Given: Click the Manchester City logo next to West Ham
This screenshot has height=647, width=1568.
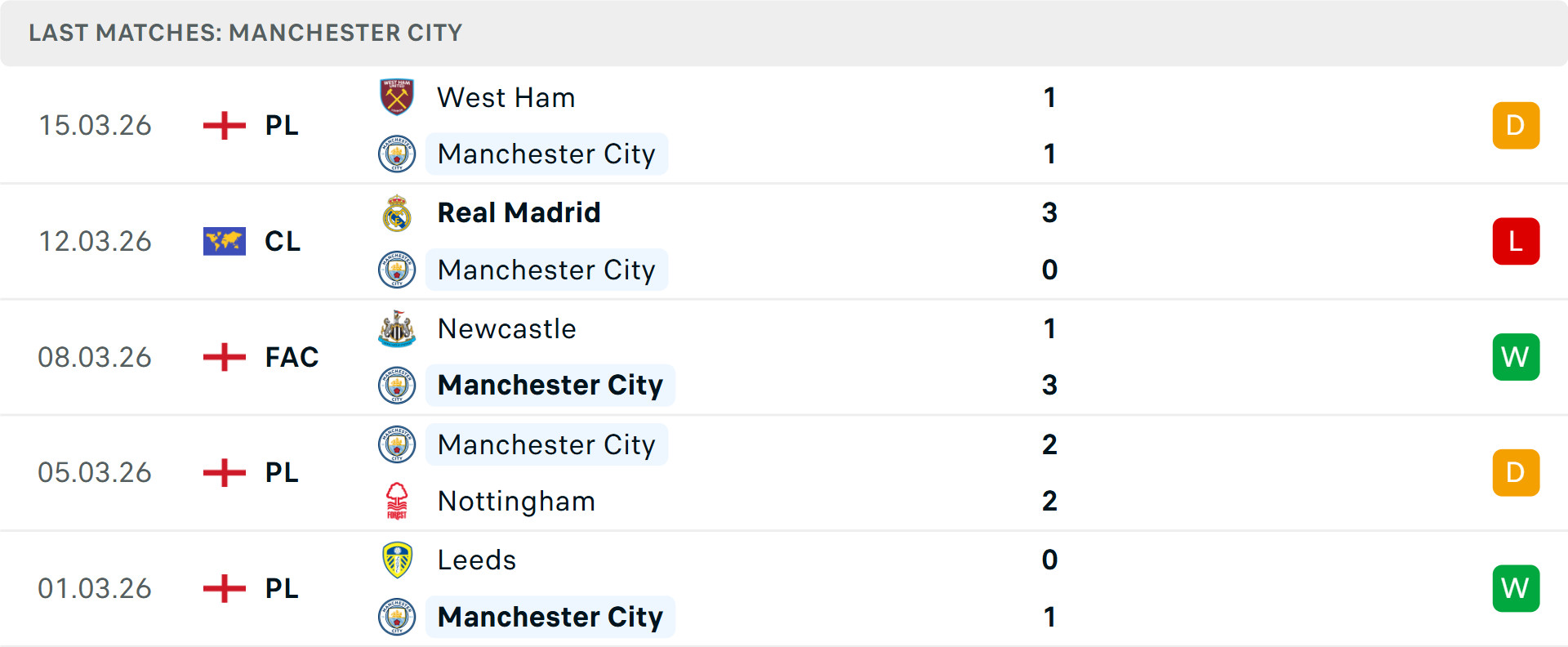Looking at the screenshot, I should pos(397,154).
